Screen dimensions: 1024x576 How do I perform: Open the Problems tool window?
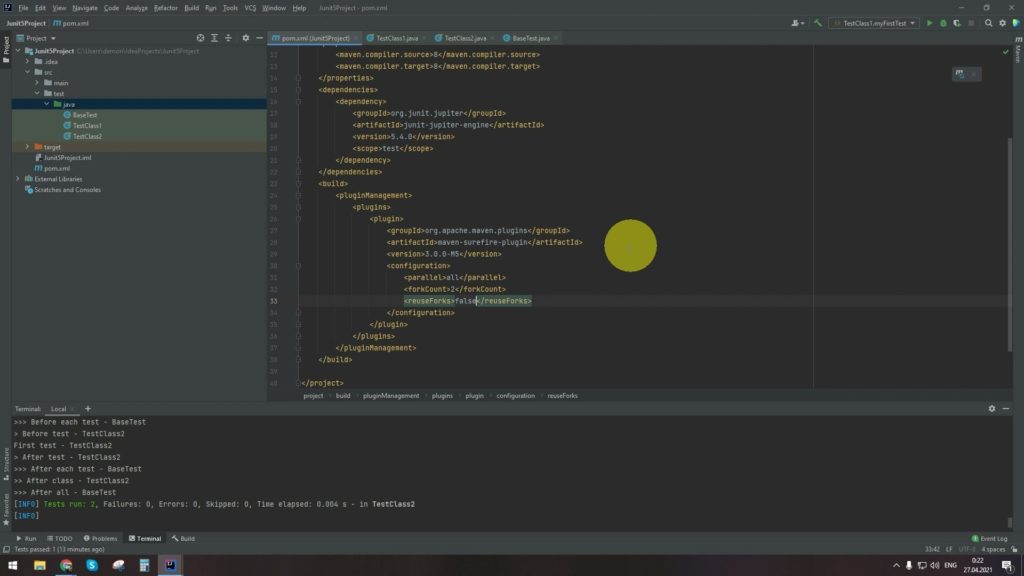click(x=101, y=539)
